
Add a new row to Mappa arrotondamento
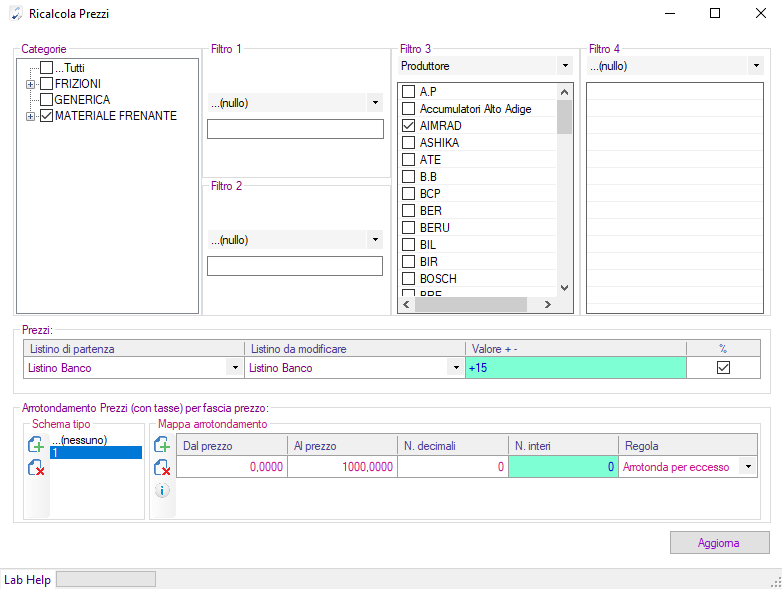(162, 445)
